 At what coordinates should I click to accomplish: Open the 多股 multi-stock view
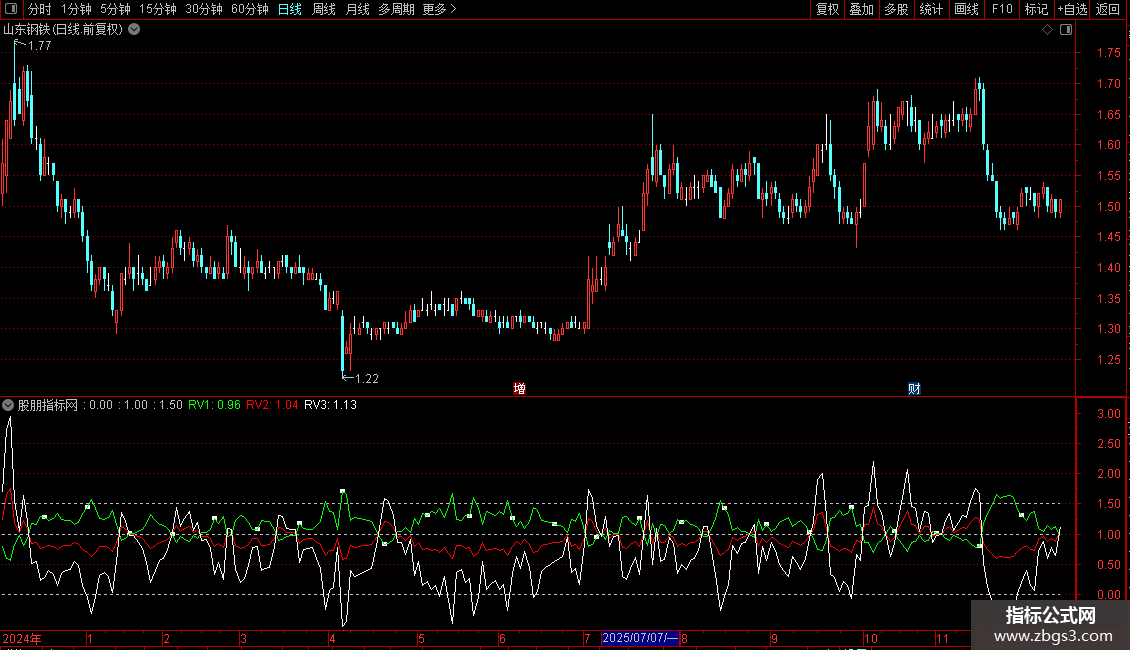[896, 9]
